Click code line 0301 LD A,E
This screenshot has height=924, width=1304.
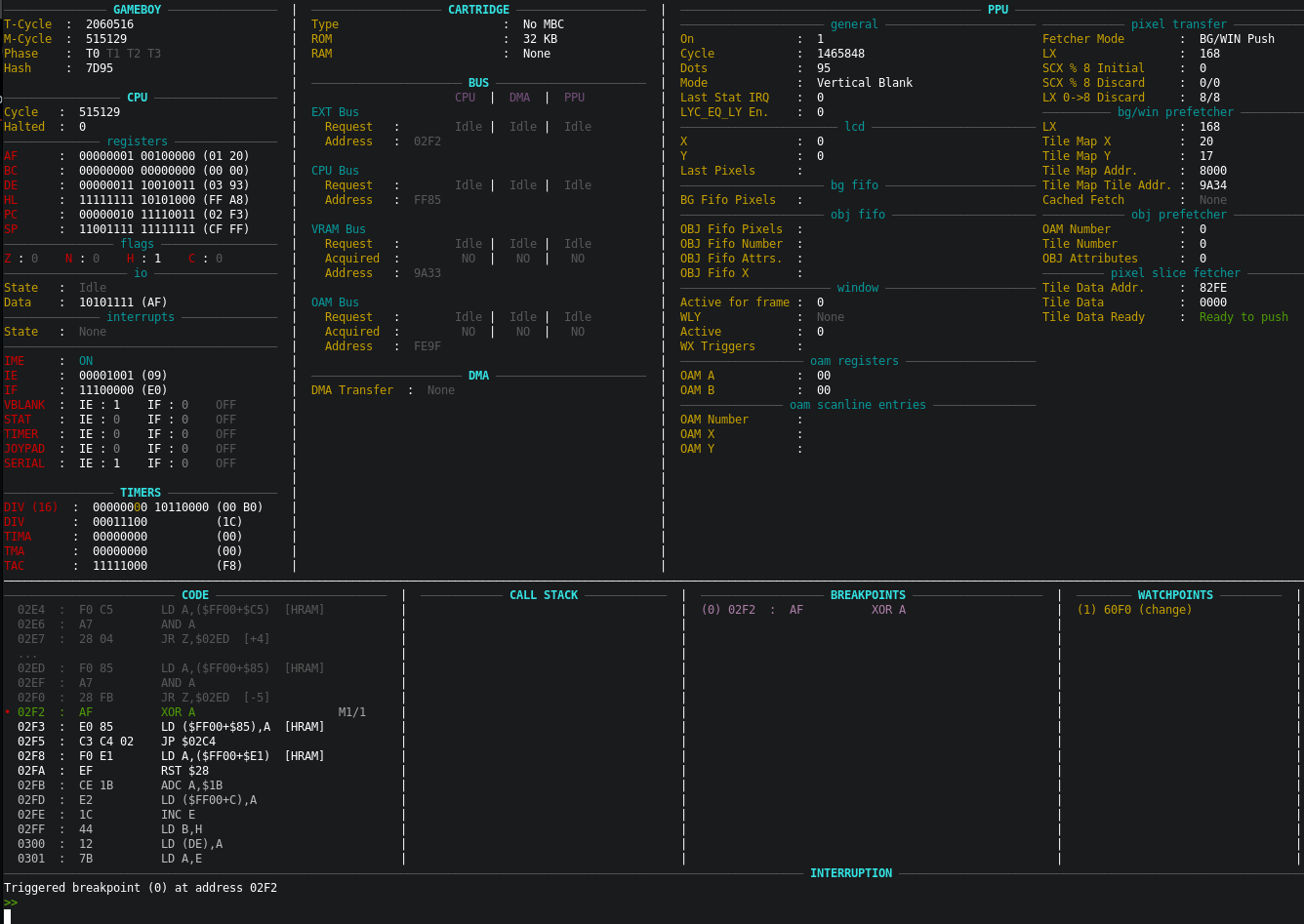tap(109, 859)
